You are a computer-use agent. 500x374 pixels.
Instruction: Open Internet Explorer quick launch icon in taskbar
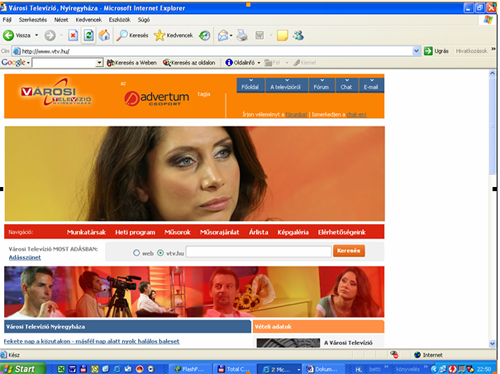117,369
